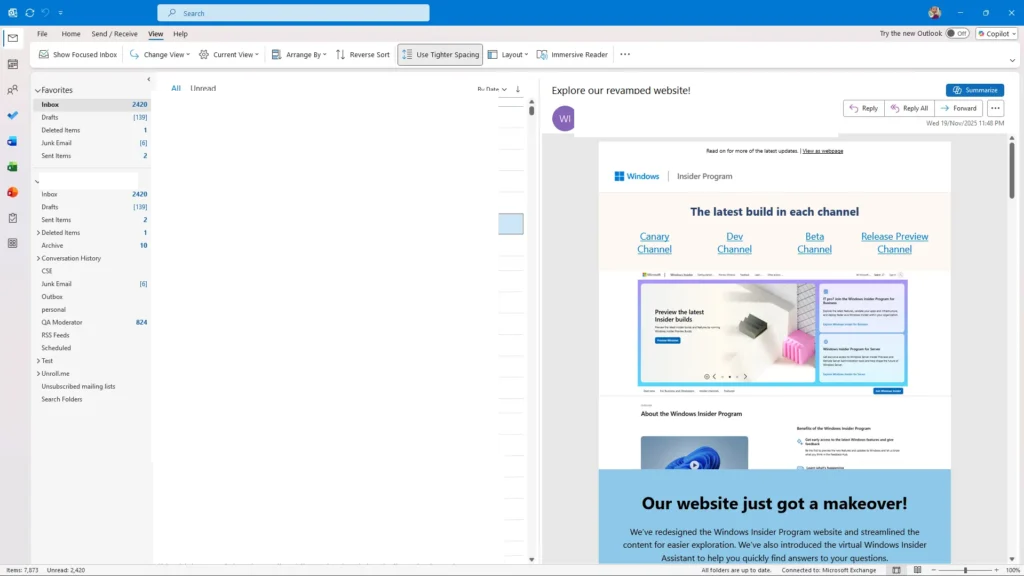1024x576 pixels.
Task: Open the File menu
Action: [42, 33]
